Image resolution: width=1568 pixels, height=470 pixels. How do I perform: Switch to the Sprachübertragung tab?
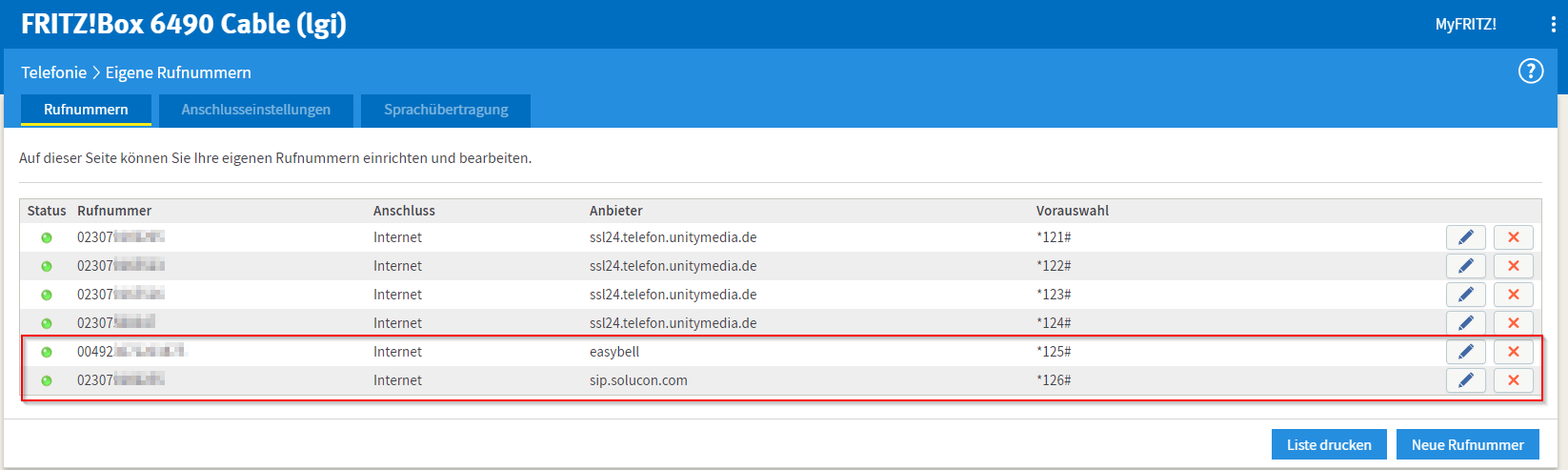(x=446, y=110)
